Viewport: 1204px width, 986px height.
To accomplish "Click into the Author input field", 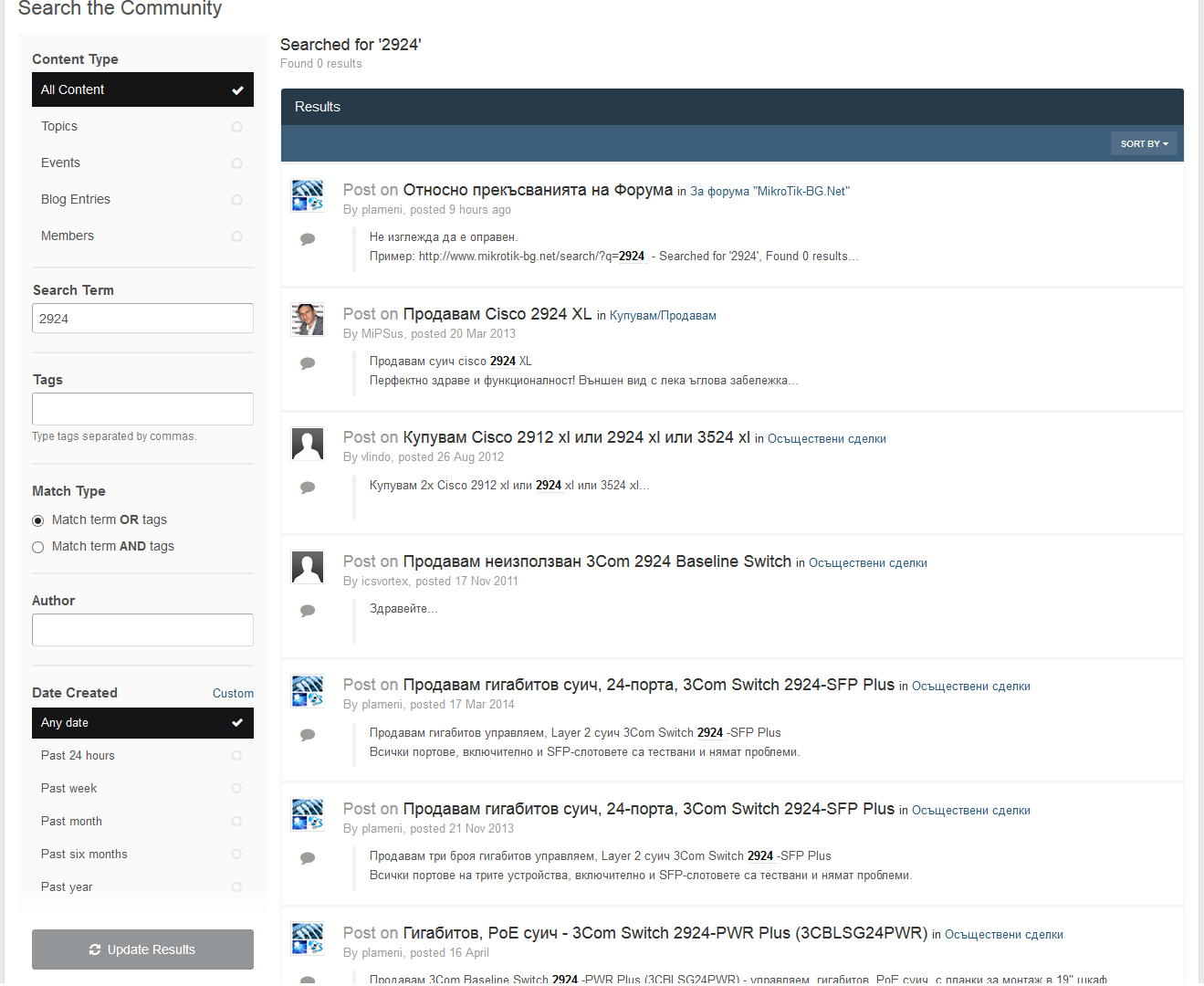I will 142,630.
